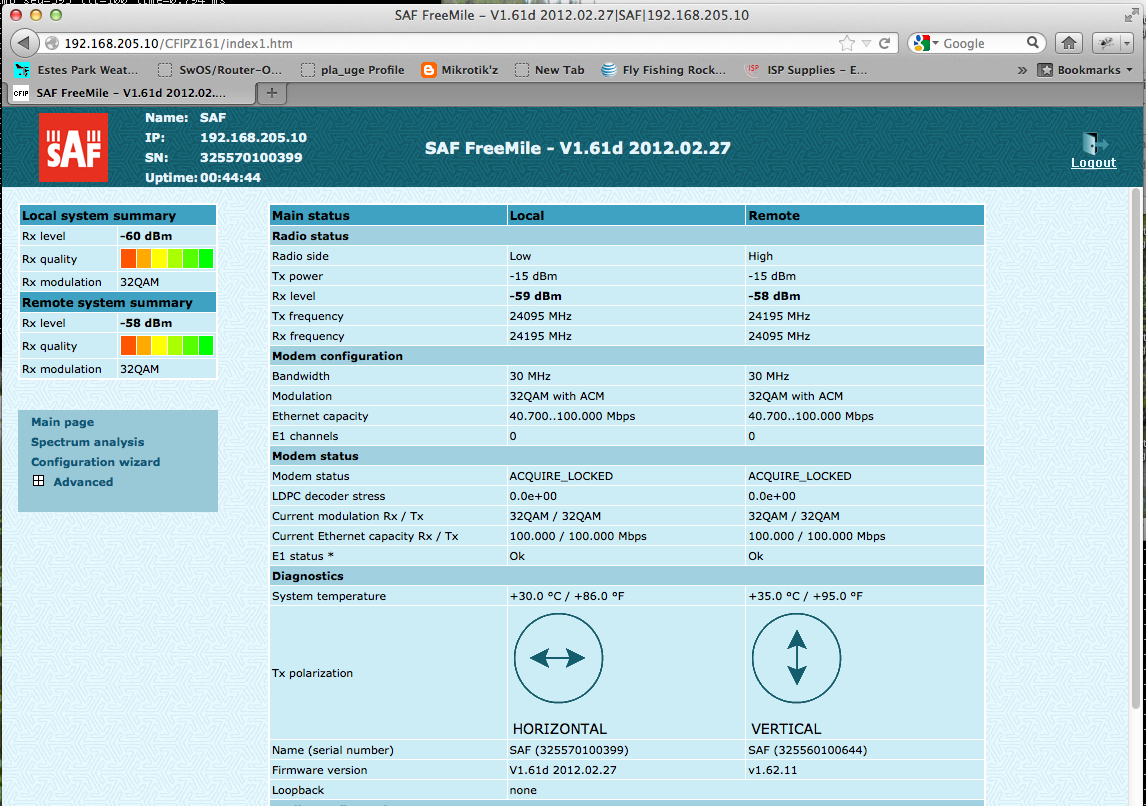The image size is (1146, 806).
Task: Click the remote Tx frequency 24195 MHz
Action: pyautogui.click(x=779, y=316)
